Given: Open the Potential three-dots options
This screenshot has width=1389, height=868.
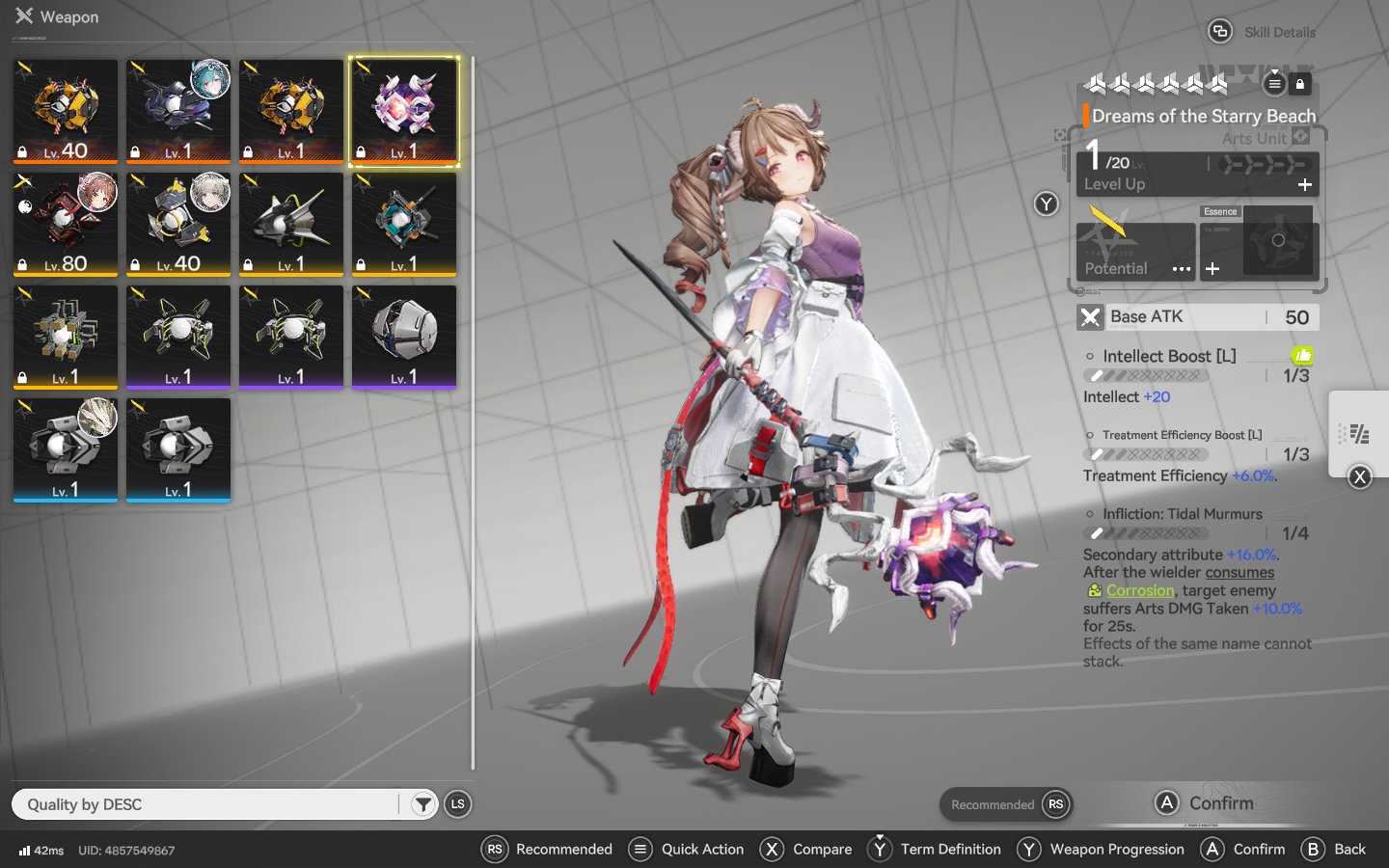Looking at the screenshot, I should (x=1182, y=269).
